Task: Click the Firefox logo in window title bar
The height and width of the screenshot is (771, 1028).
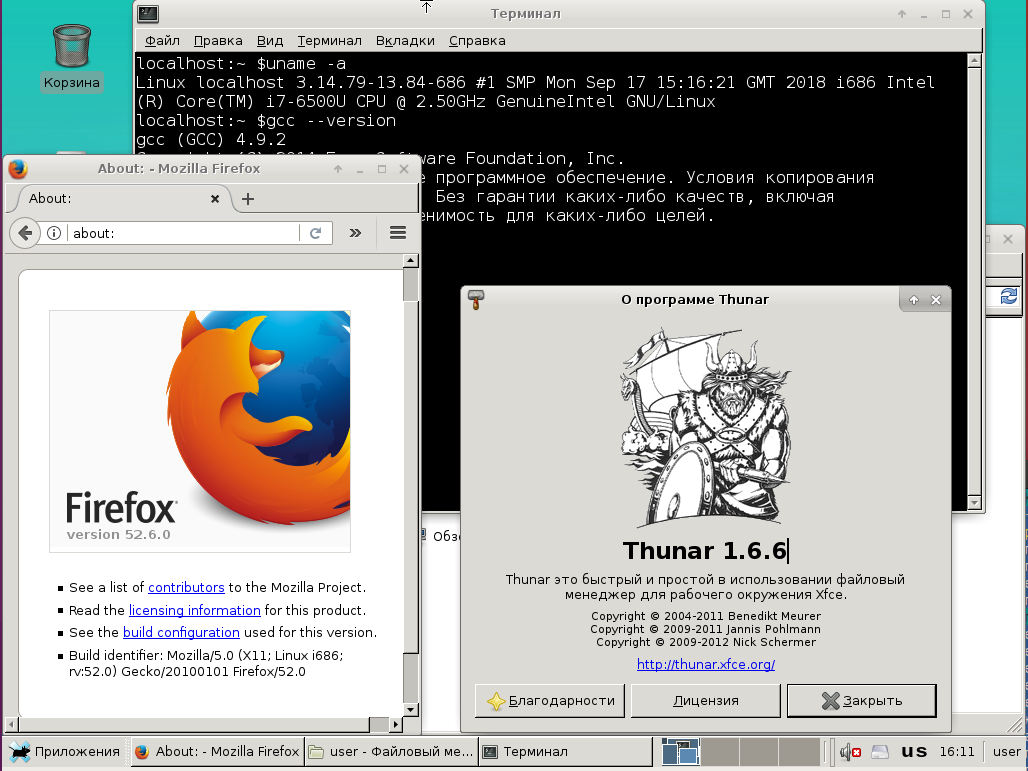Action: coord(18,168)
